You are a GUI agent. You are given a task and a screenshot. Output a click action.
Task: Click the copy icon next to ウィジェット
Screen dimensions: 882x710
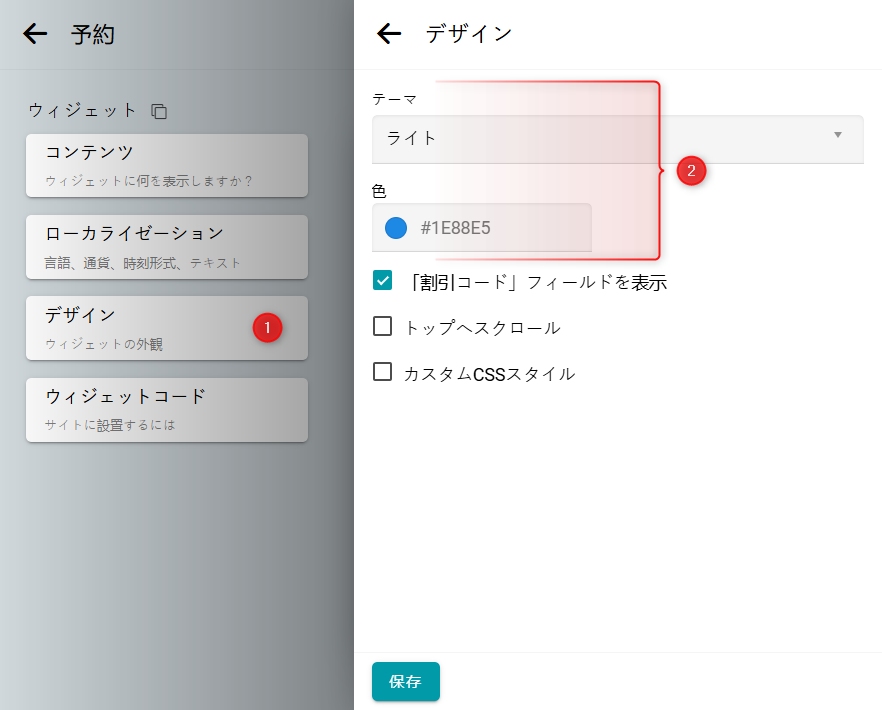click(x=159, y=111)
